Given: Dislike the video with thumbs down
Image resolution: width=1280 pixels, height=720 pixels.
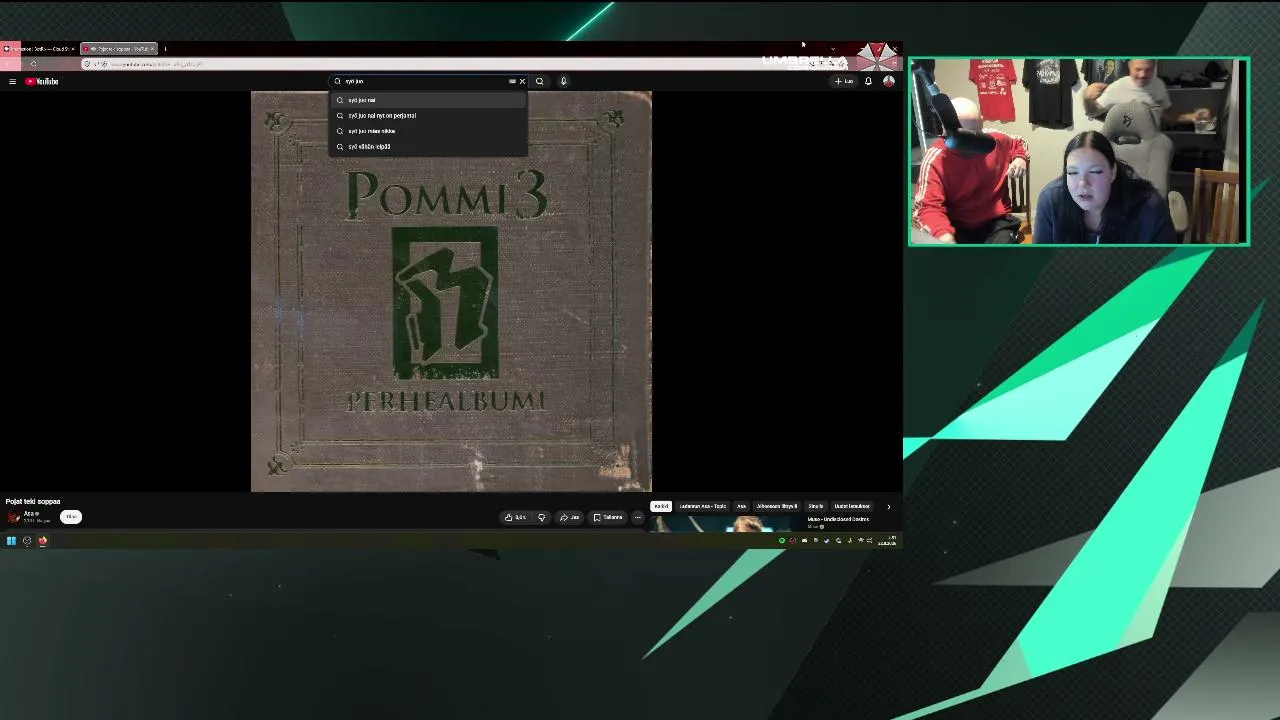Looking at the screenshot, I should pos(541,517).
